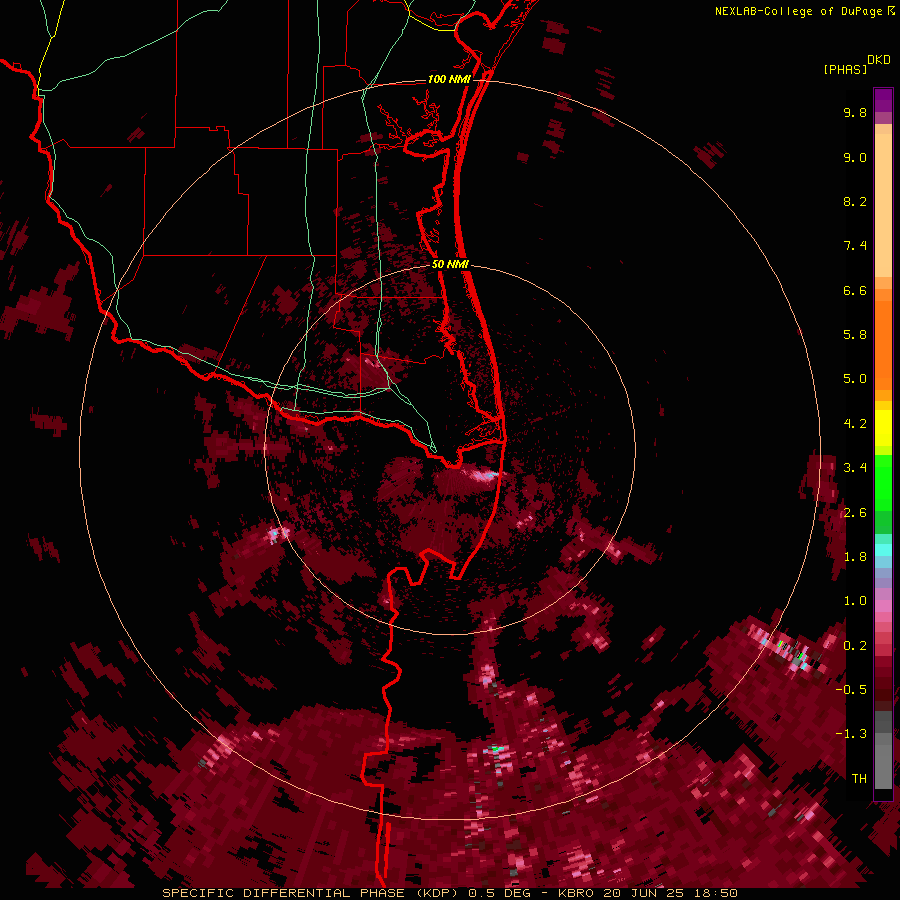Click the [PHAS] label above the color scale

(x=845, y=69)
